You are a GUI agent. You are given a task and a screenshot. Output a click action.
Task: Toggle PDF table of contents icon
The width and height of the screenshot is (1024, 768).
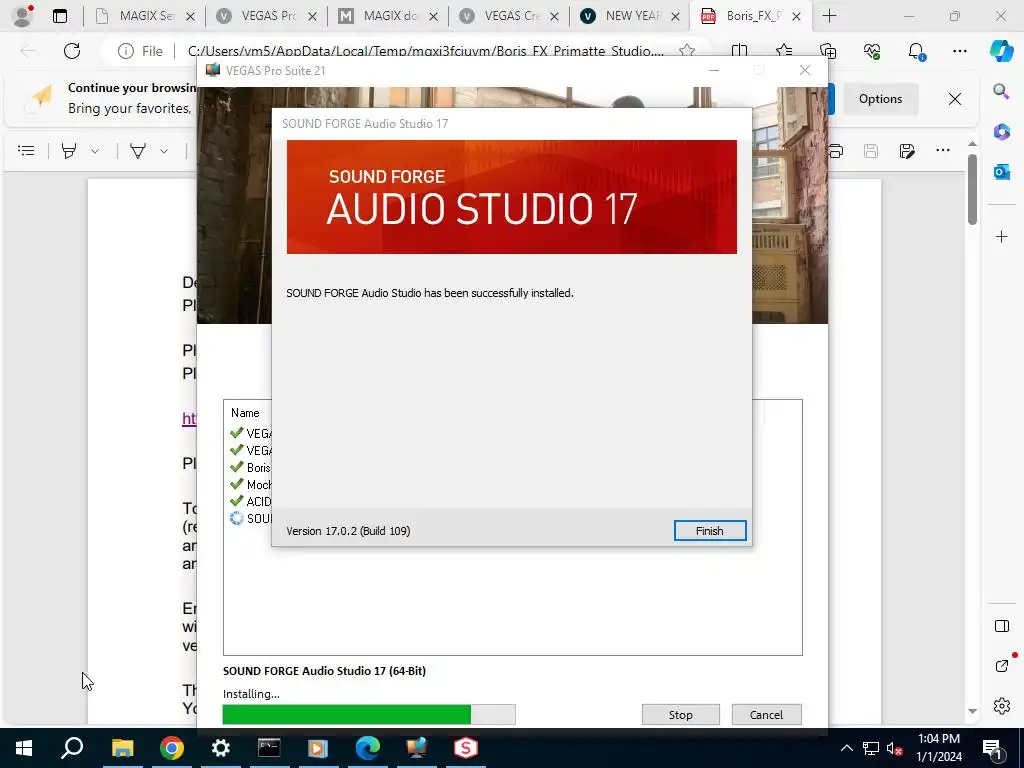(26, 151)
